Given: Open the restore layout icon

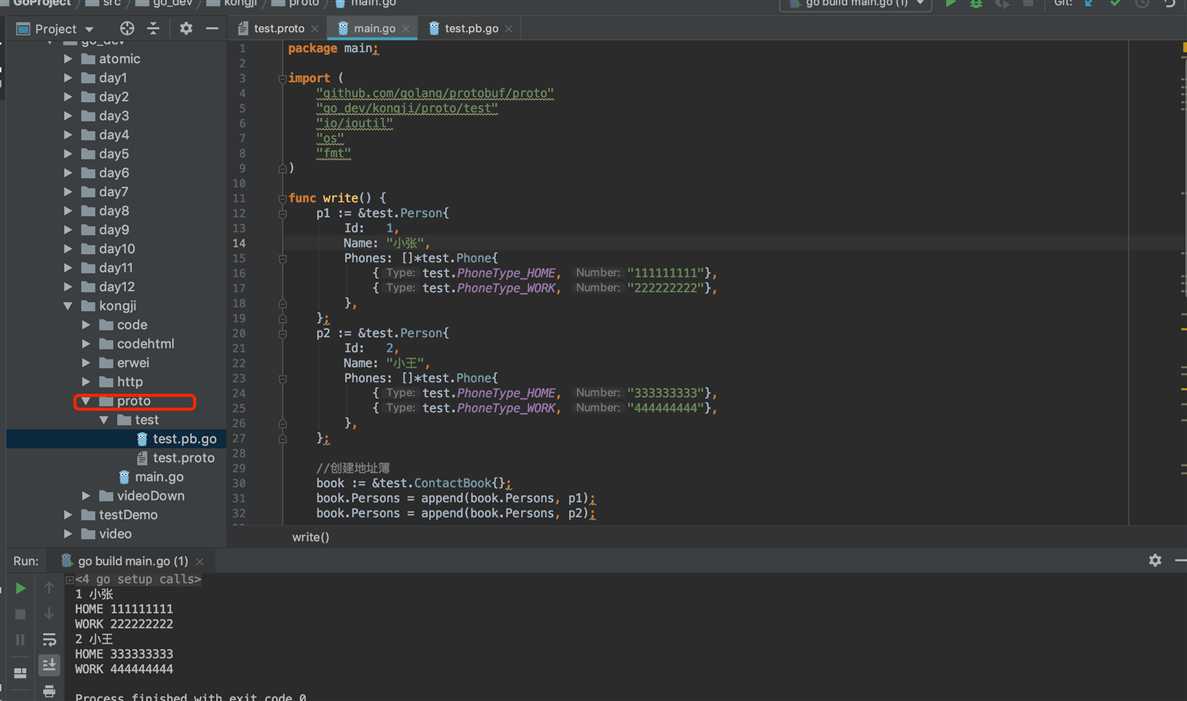Looking at the screenshot, I should [x=20, y=672].
